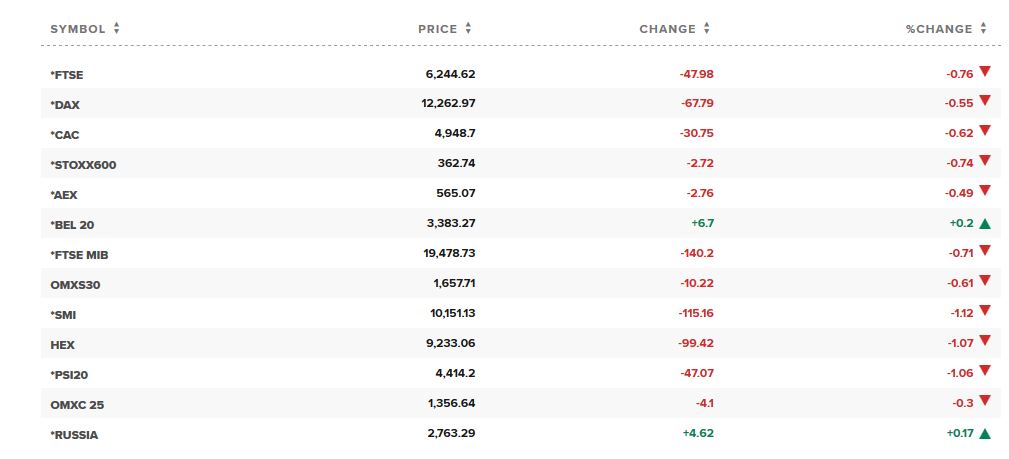This screenshot has width=1009, height=459.
Task: Click the green up arrow for RUSSIA
Action: click(985, 434)
